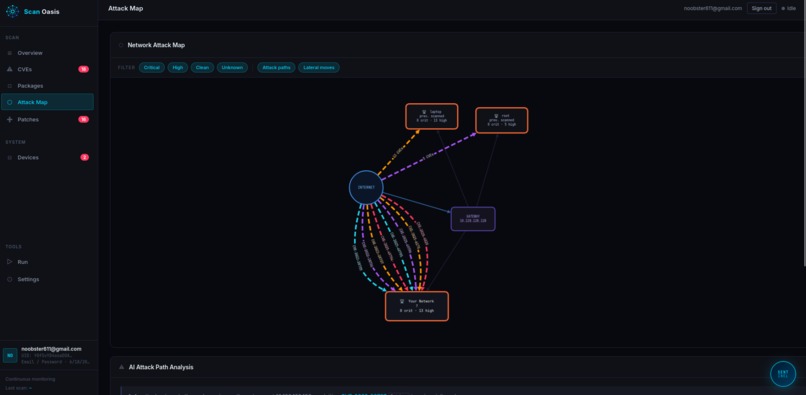This screenshot has width=806, height=395.
Task: Toggle the Attack paths filter chip
Action: coord(277,67)
